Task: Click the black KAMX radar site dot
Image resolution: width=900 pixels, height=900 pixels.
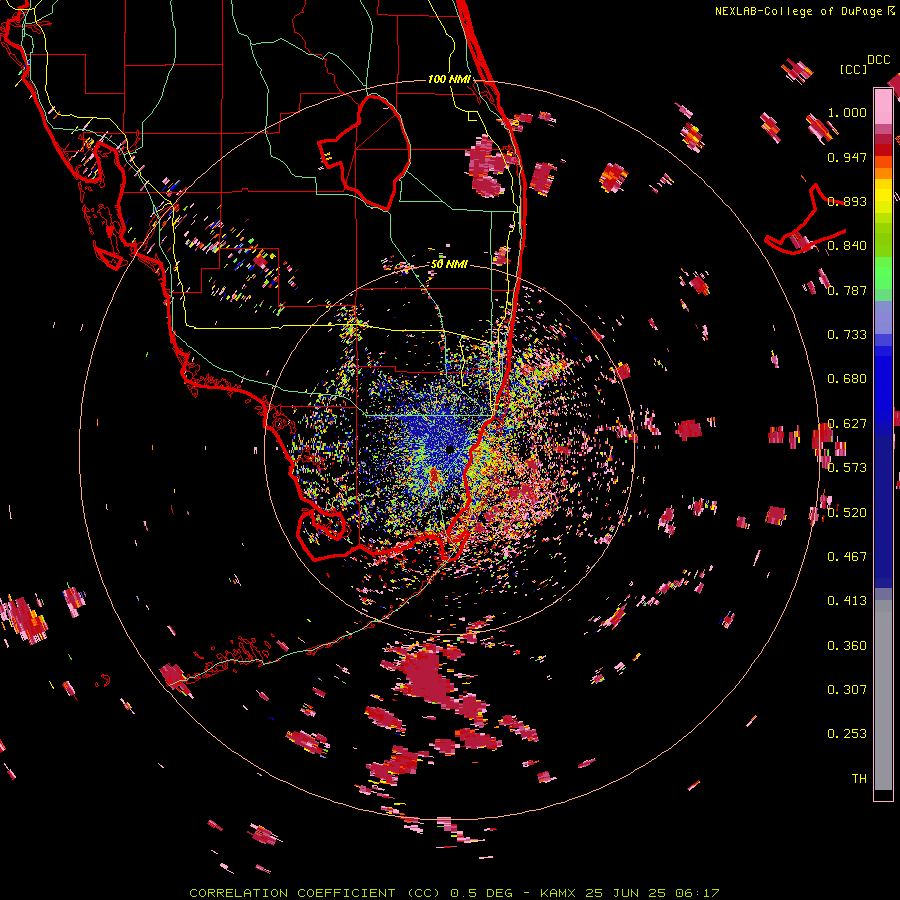Action: (449, 448)
